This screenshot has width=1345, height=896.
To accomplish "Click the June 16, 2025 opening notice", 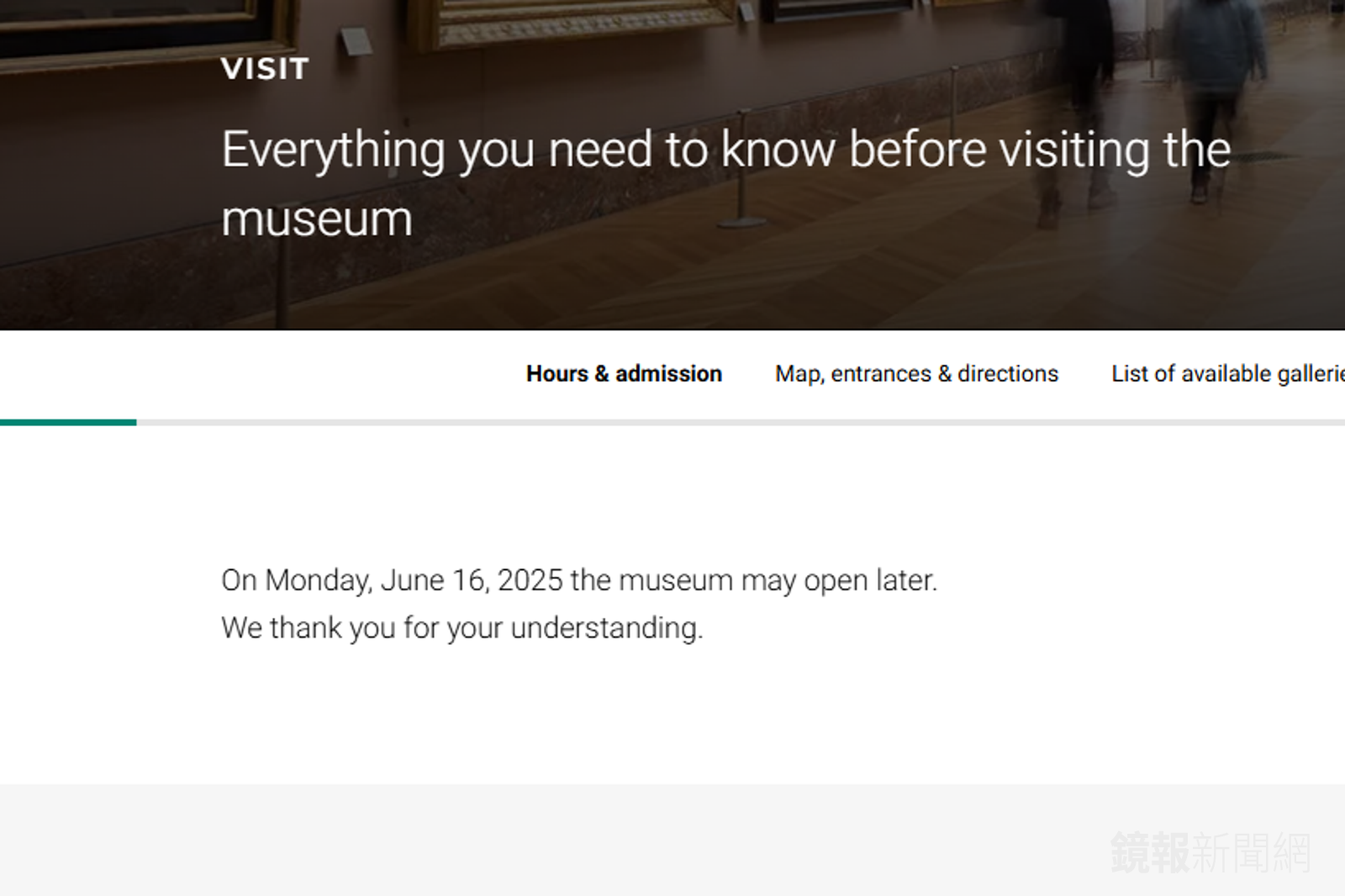I will pos(578,581).
